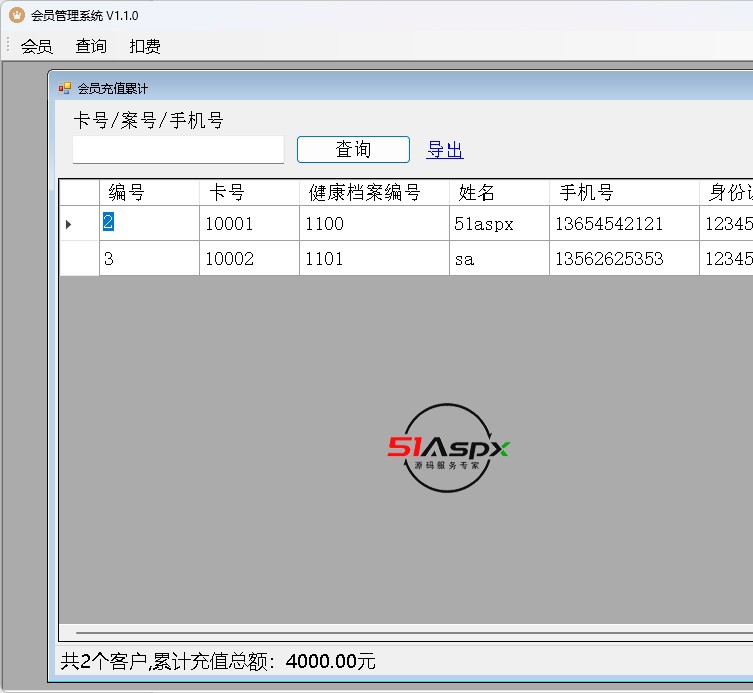This screenshot has height=693, width=753.
Task: Select the health record cell 1101
Action: [374, 258]
